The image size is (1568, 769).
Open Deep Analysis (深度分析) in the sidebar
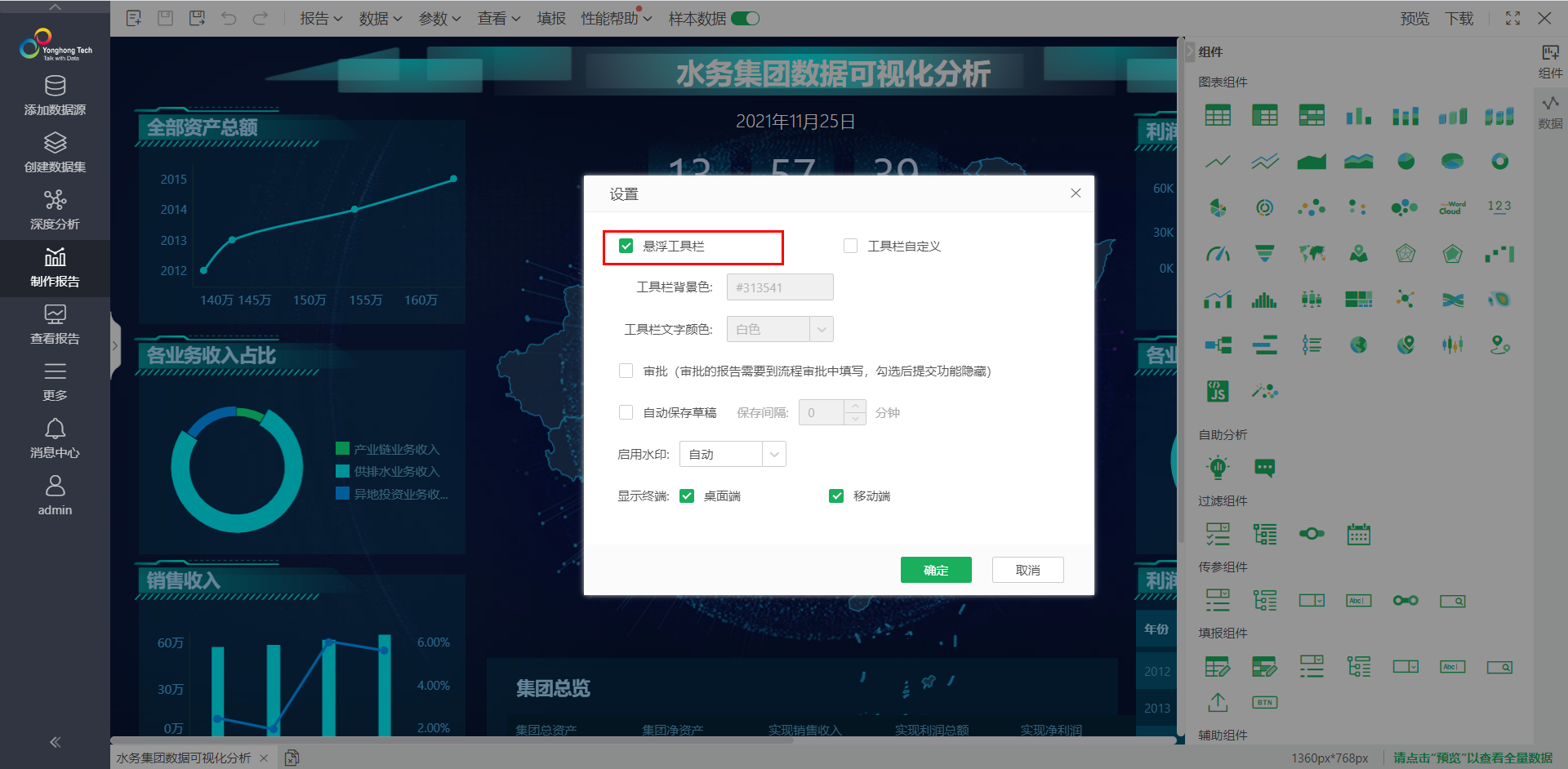pyautogui.click(x=55, y=210)
